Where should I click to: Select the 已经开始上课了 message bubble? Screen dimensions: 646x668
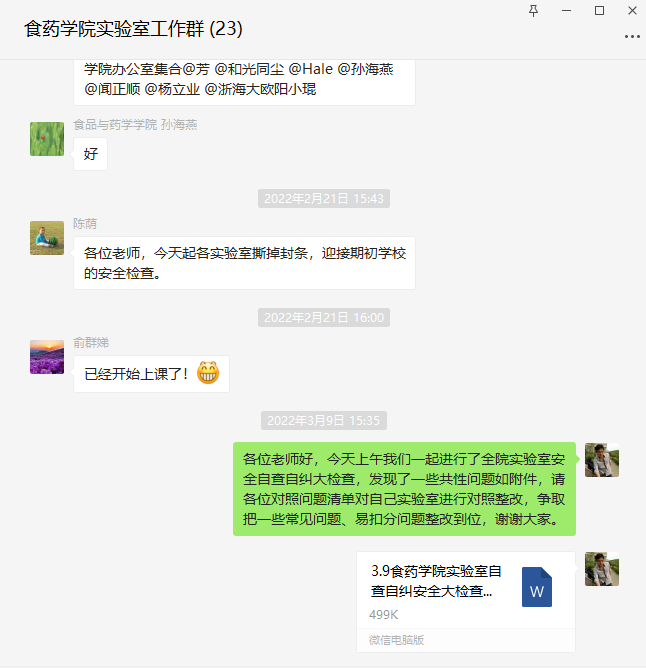point(151,374)
